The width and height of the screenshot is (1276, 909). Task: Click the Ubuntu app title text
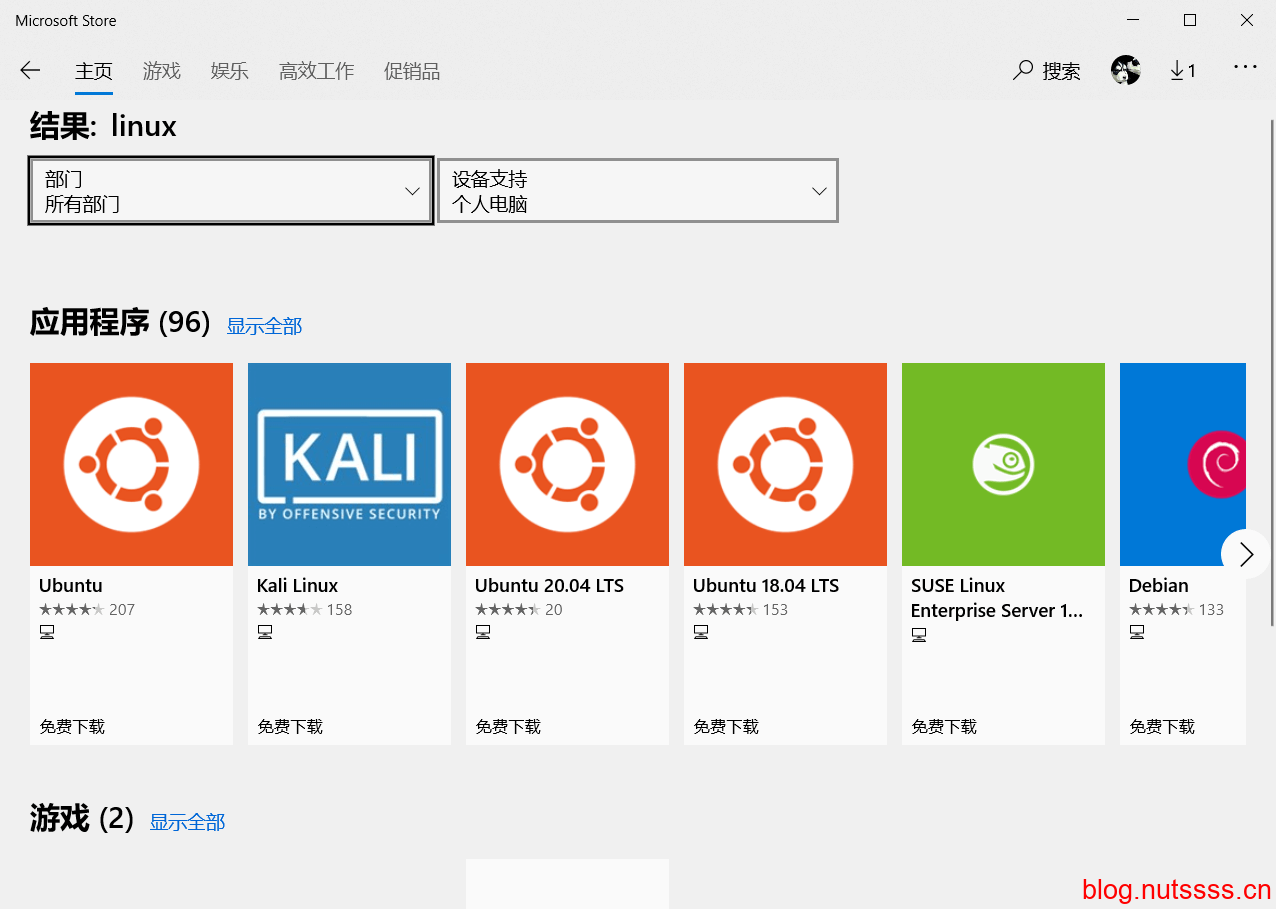(71, 586)
